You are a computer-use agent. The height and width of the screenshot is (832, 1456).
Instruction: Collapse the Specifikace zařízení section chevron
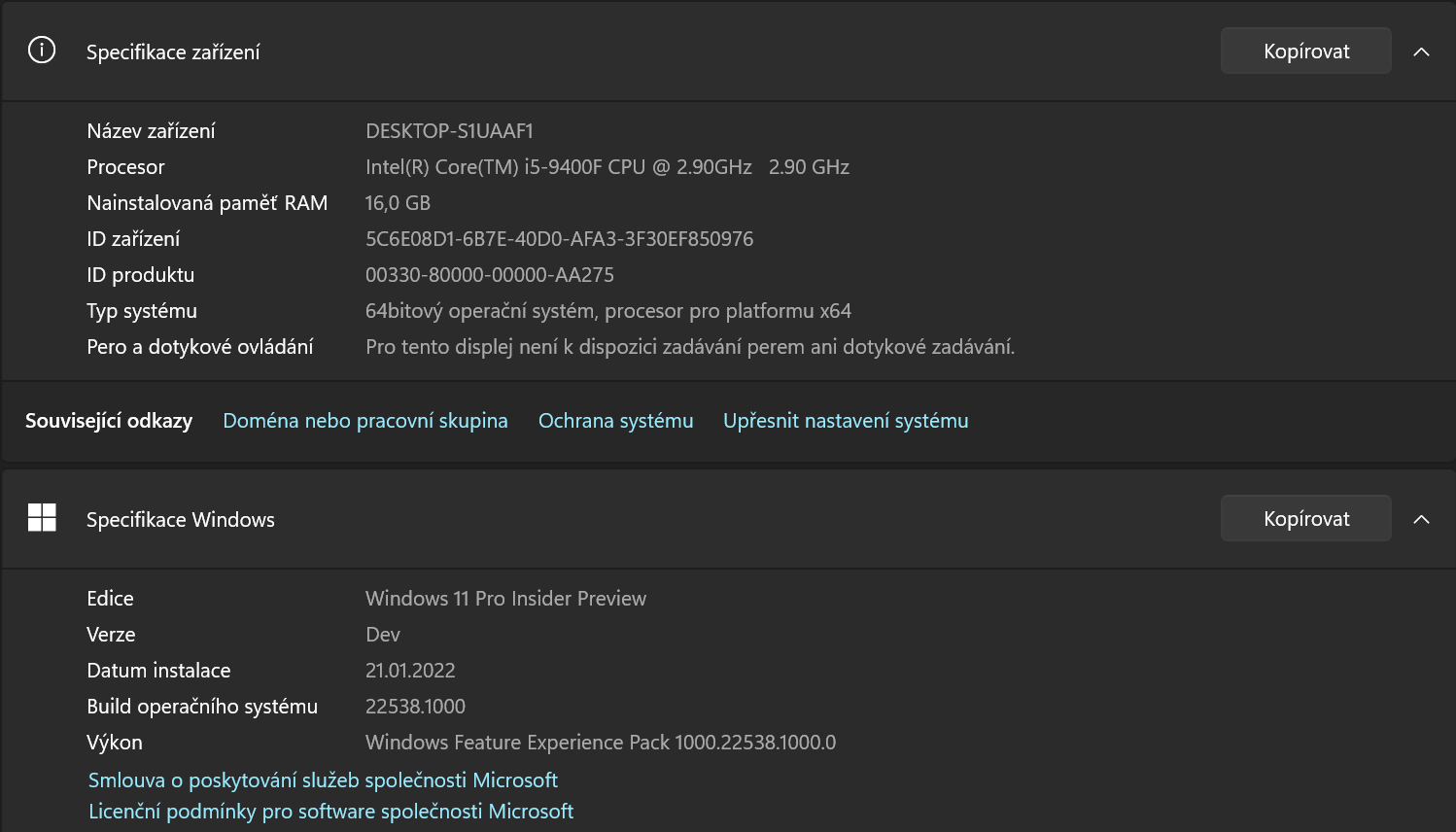[1421, 52]
